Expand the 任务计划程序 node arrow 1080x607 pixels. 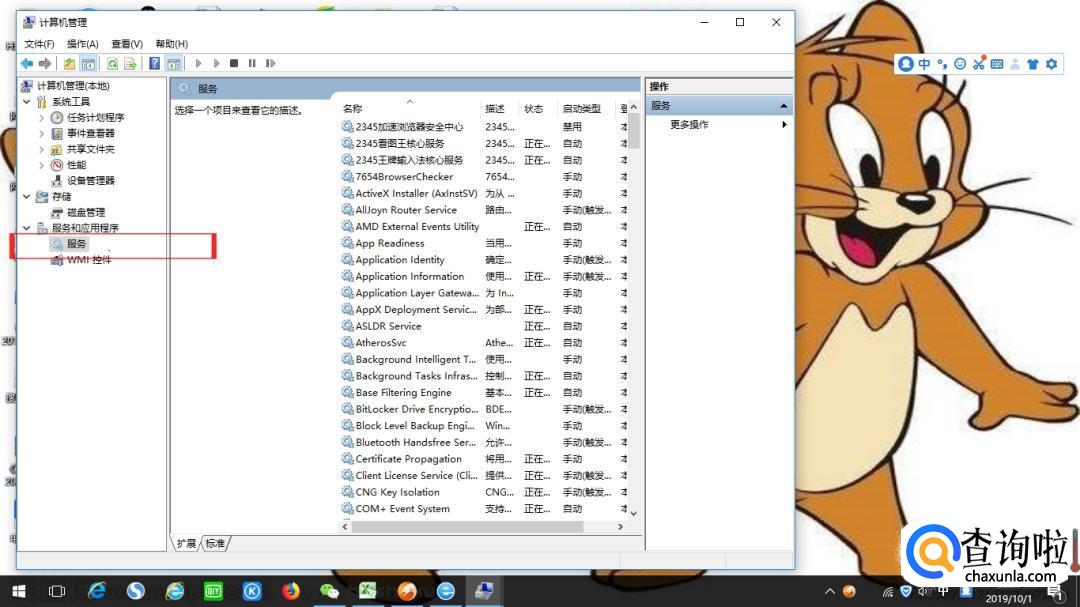(42, 117)
